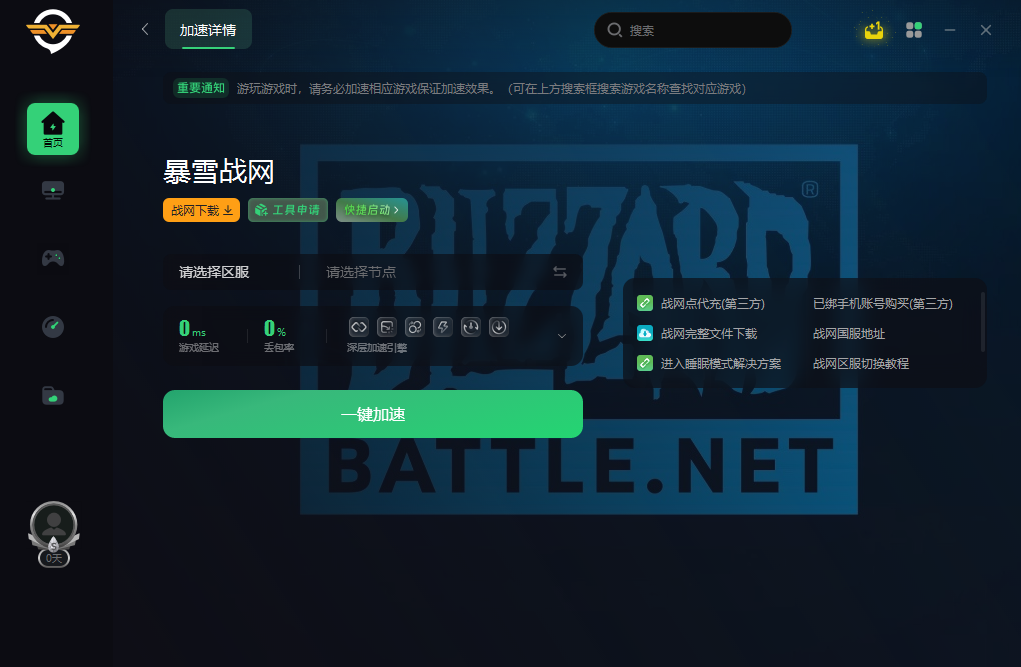
Task: Click the icon beside 战网点代充(第三方)
Action: [x=645, y=303]
